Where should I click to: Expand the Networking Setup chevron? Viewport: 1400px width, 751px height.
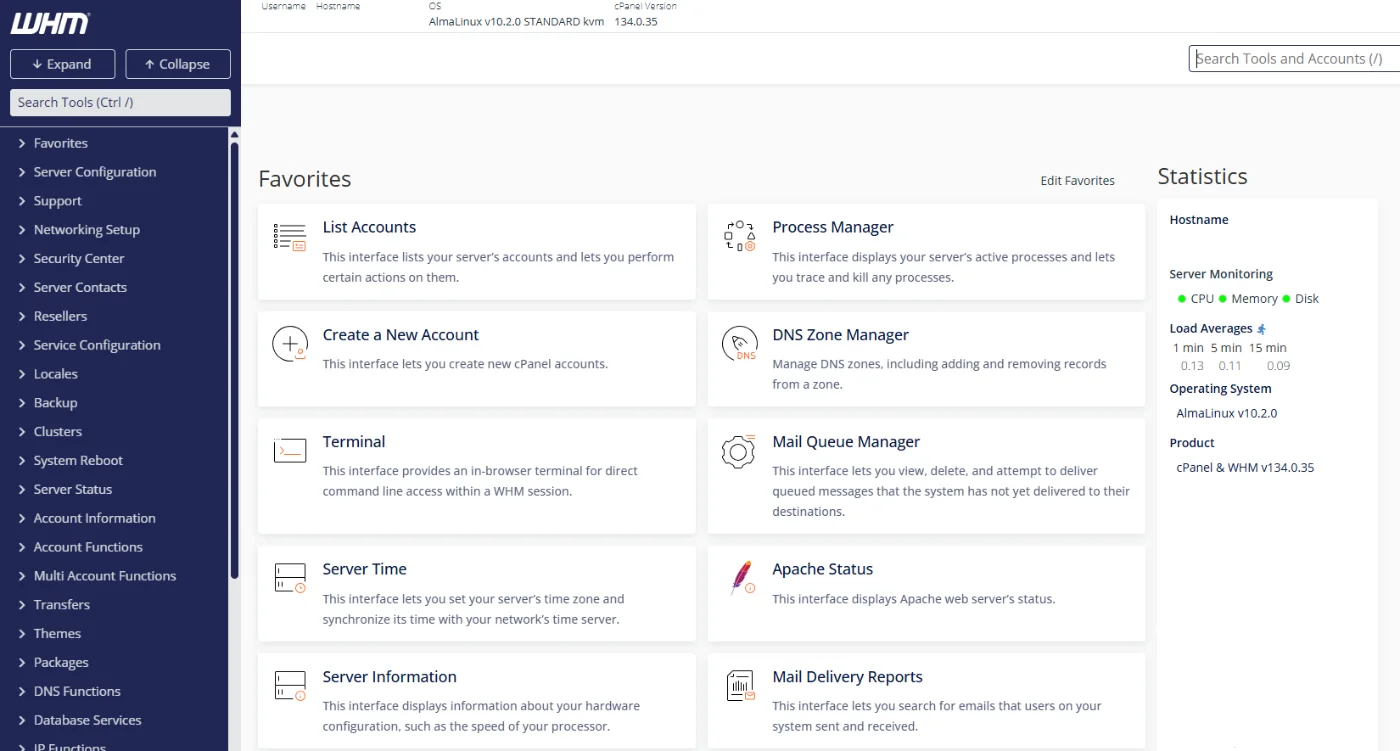pyautogui.click(x=22, y=230)
